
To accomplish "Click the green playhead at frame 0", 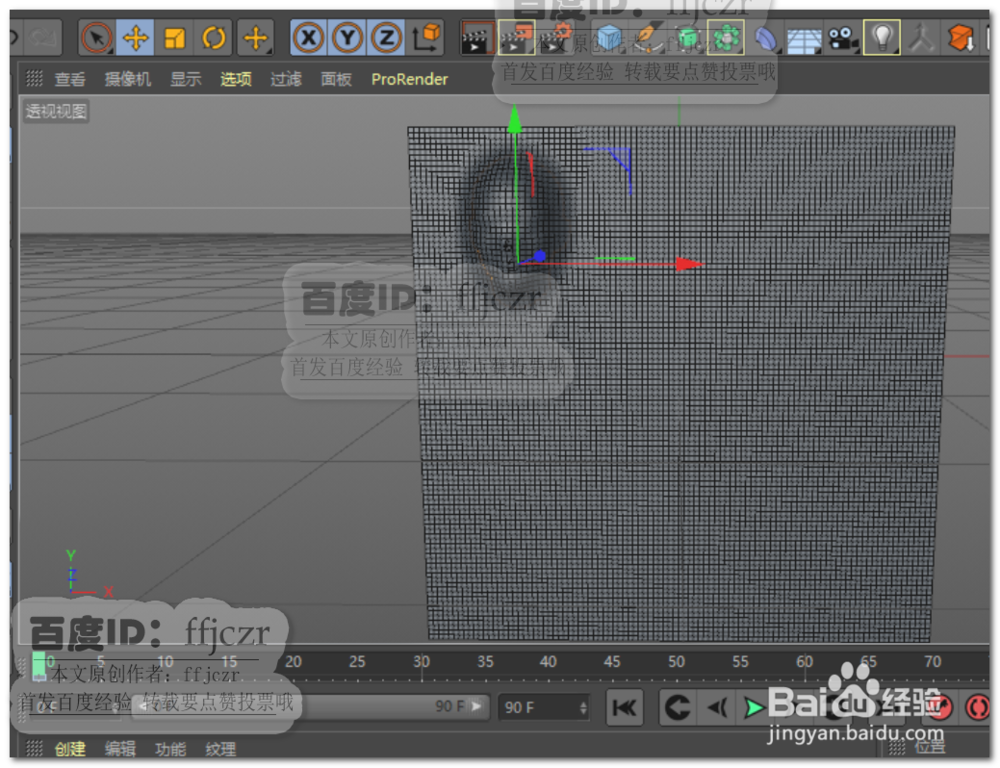I will tap(39, 666).
